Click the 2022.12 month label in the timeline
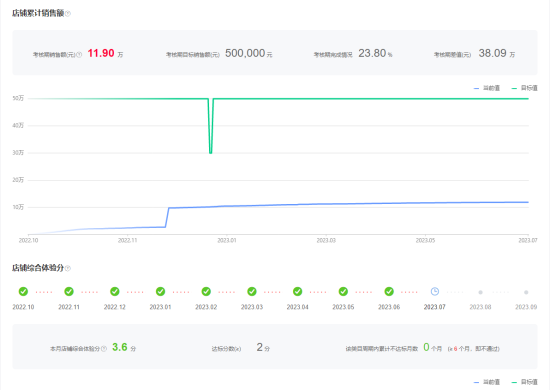This screenshot has width=550, height=390. [115, 307]
